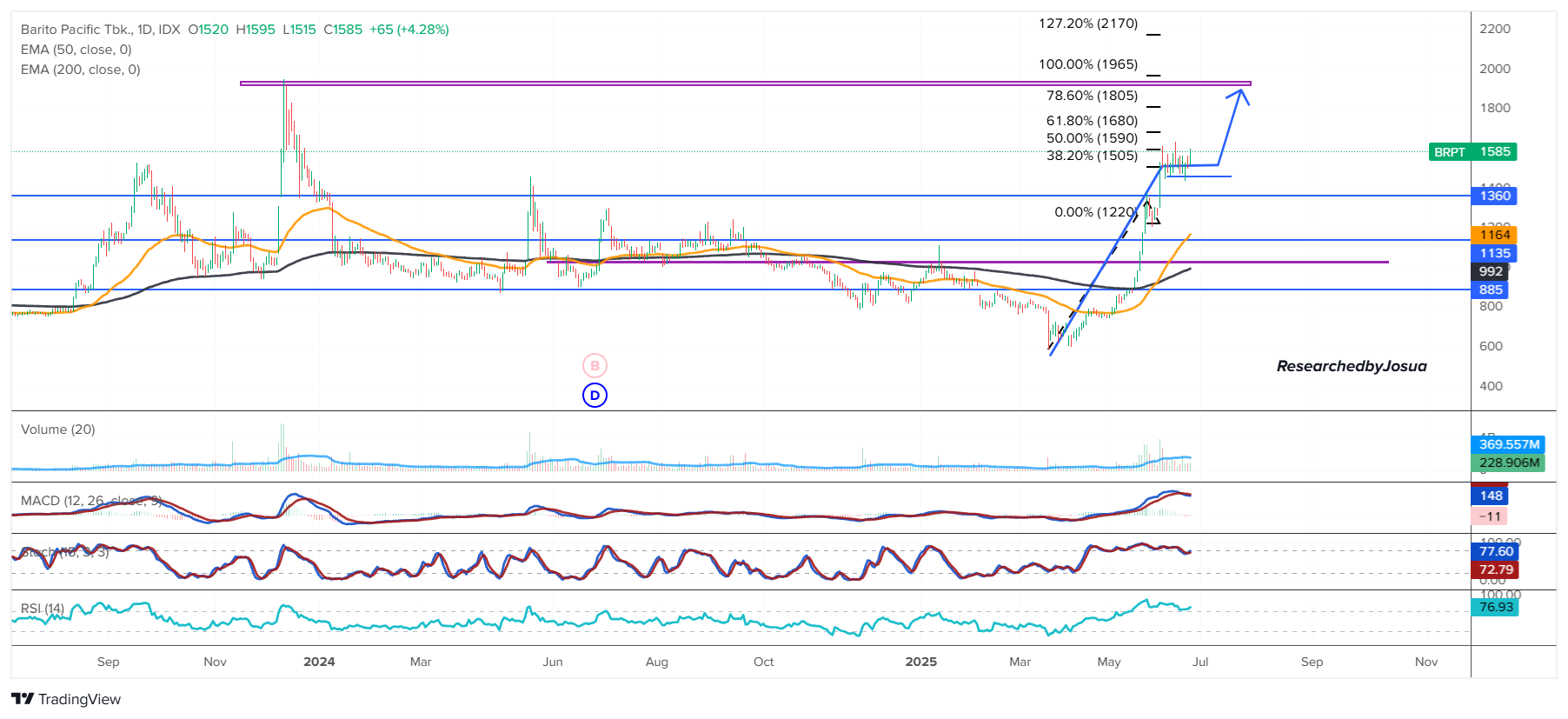The width and height of the screenshot is (1568, 719).
Task: Click the +65 (+4.28%) change value
Action: pyautogui.click(x=409, y=30)
